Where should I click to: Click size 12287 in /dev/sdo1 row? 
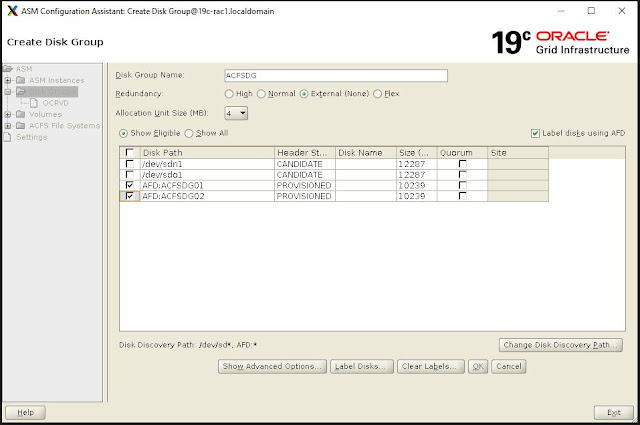[x=416, y=175]
